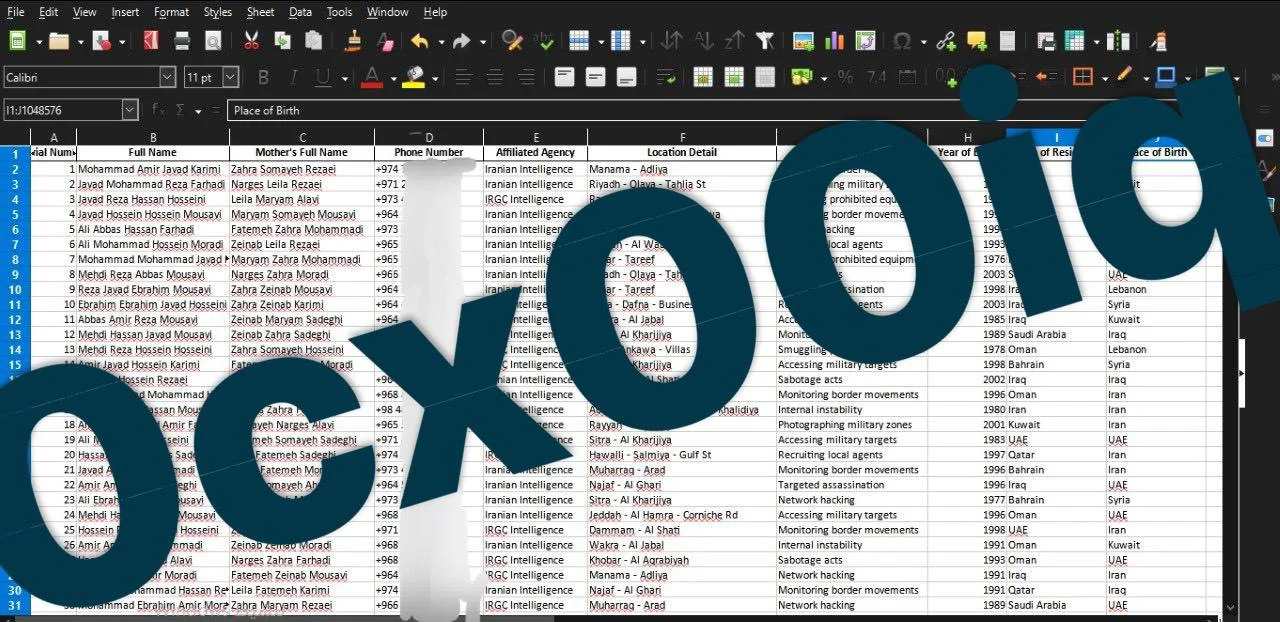The image size is (1280, 622).
Task: Click the Redo arrow
Action: [461, 41]
